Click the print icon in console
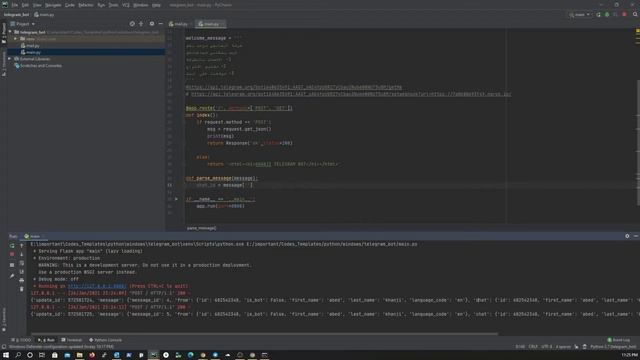 tap(22, 280)
